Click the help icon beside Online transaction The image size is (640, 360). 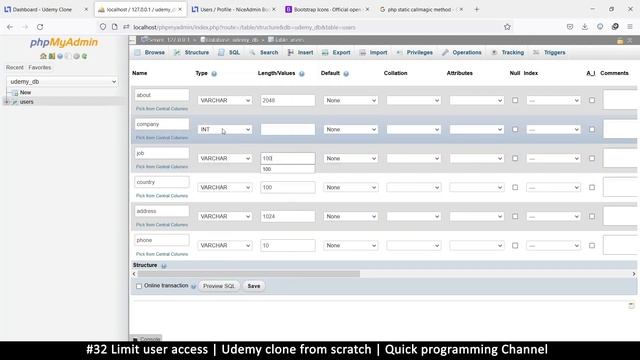point(193,286)
